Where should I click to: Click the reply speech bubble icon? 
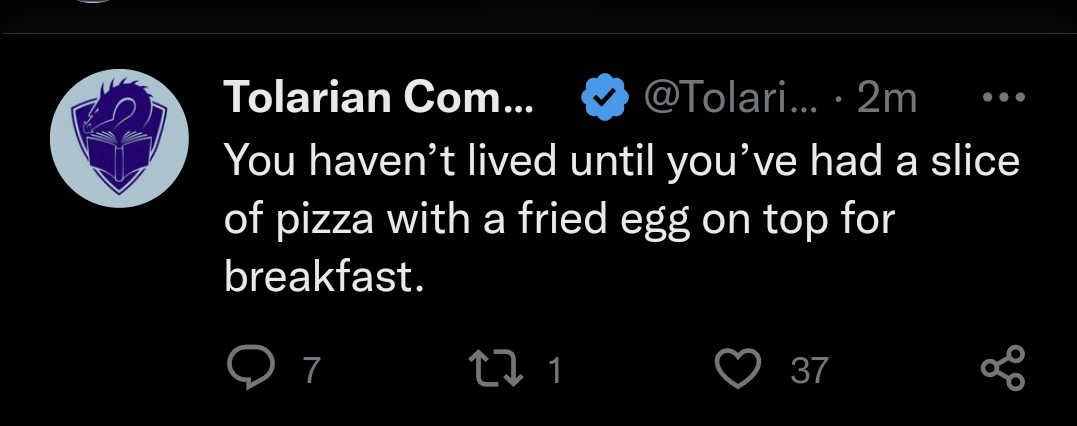251,368
